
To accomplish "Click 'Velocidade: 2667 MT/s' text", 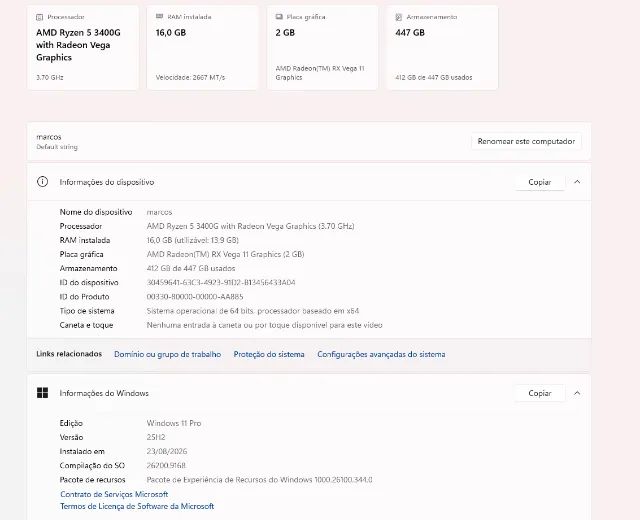I will click(x=190, y=78).
